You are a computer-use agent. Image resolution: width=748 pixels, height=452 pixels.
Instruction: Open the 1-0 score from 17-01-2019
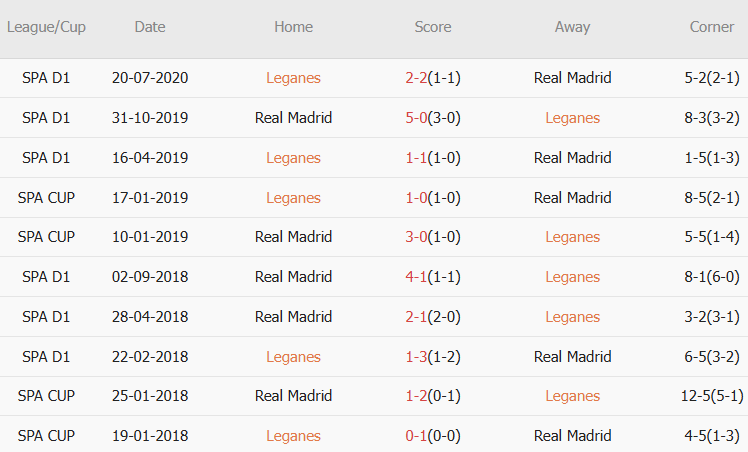point(416,198)
